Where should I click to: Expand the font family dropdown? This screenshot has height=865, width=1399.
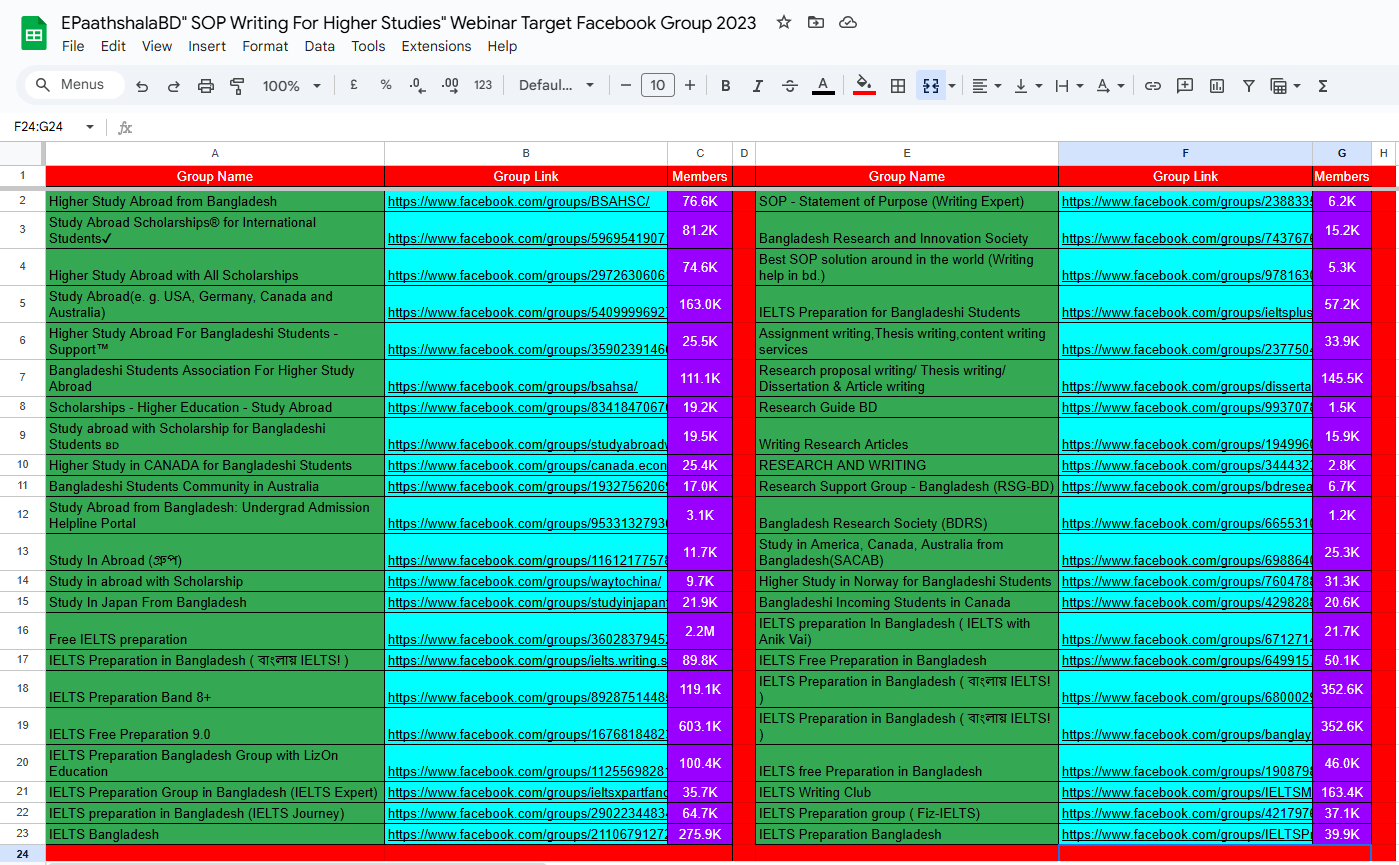point(557,86)
